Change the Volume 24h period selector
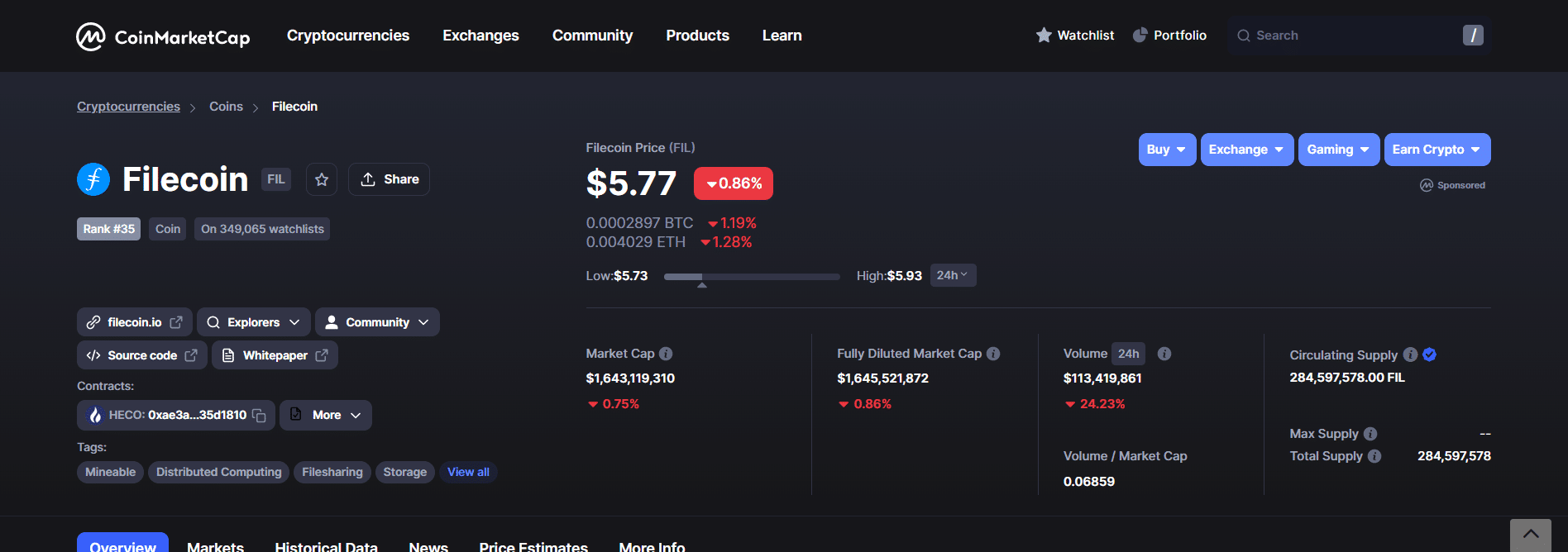This screenshot has width=1568, height=552. click(x=1129, y=354)
